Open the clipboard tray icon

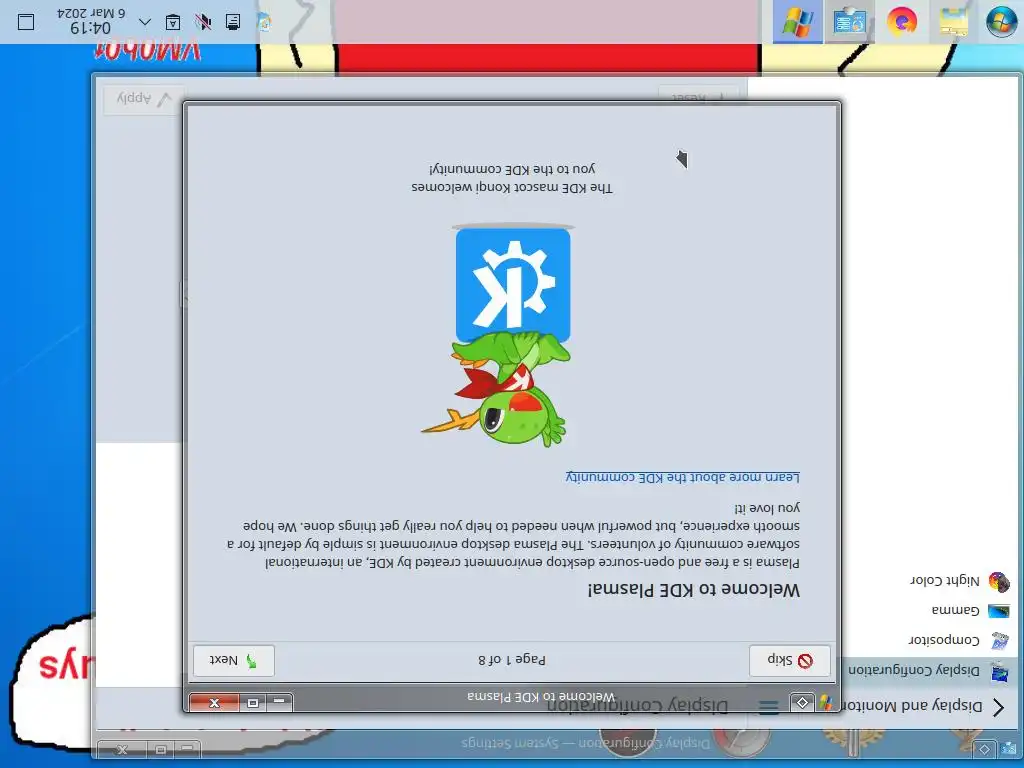click(173, 22)
